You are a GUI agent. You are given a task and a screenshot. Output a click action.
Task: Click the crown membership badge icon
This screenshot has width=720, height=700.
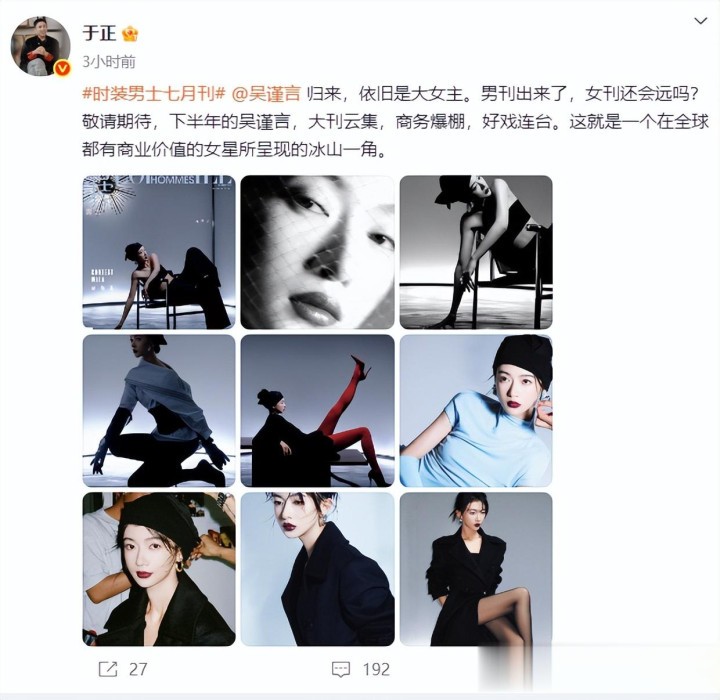click(130, 34)
